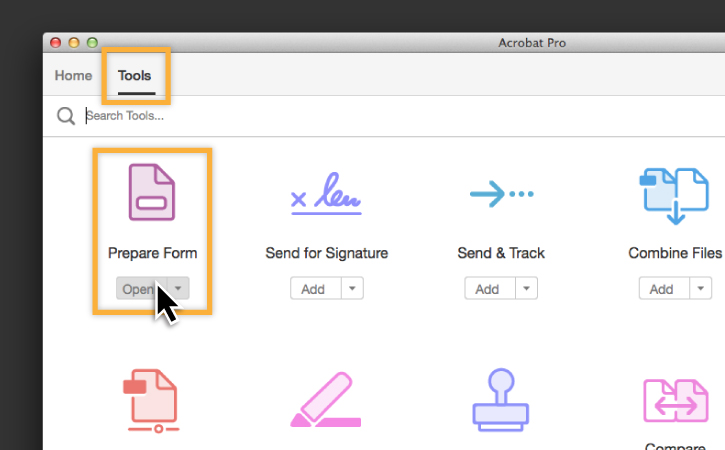Screen dimensions: 725x450
Task: Click the search magnifier icon
Action: 66,116
